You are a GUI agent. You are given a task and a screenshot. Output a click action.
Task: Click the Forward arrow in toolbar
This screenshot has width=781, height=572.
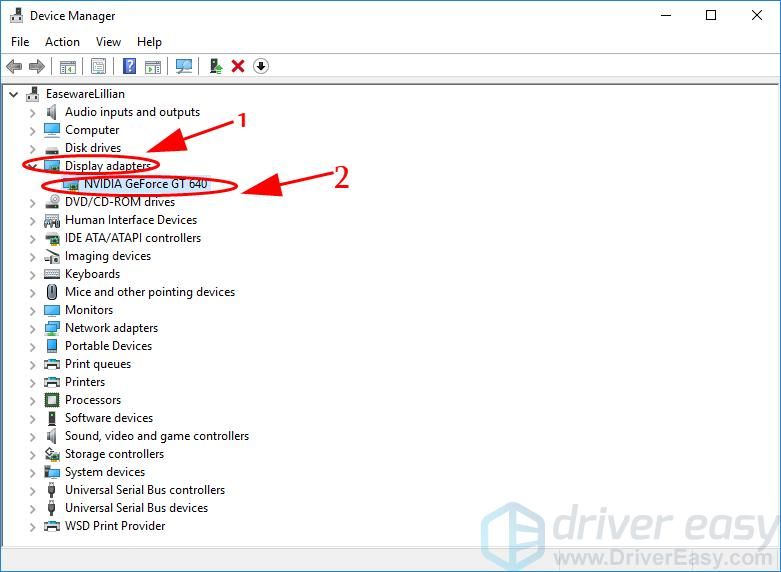click(x=37, y=67)
